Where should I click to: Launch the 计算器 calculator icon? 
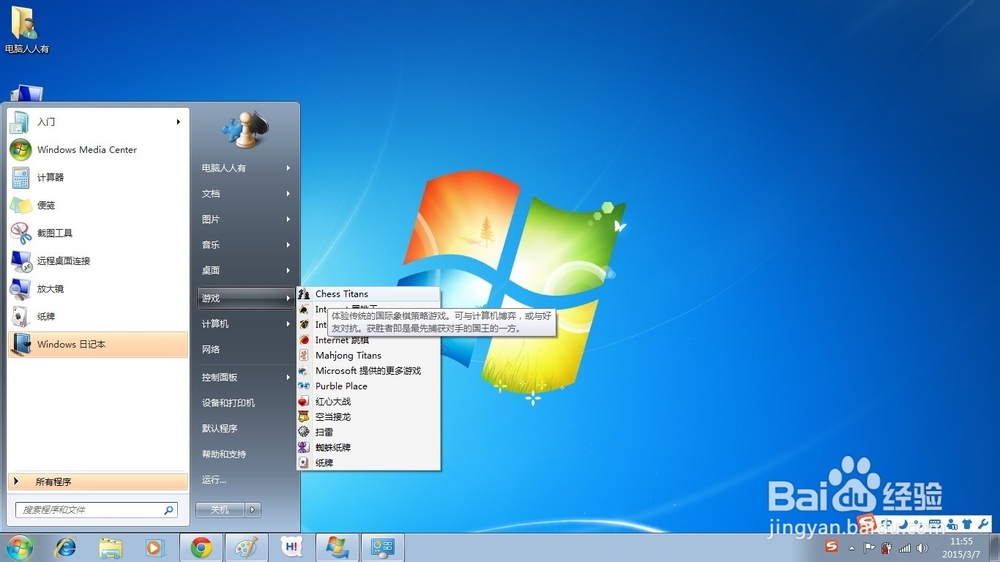pyautogui.click(x=20, y=177)
